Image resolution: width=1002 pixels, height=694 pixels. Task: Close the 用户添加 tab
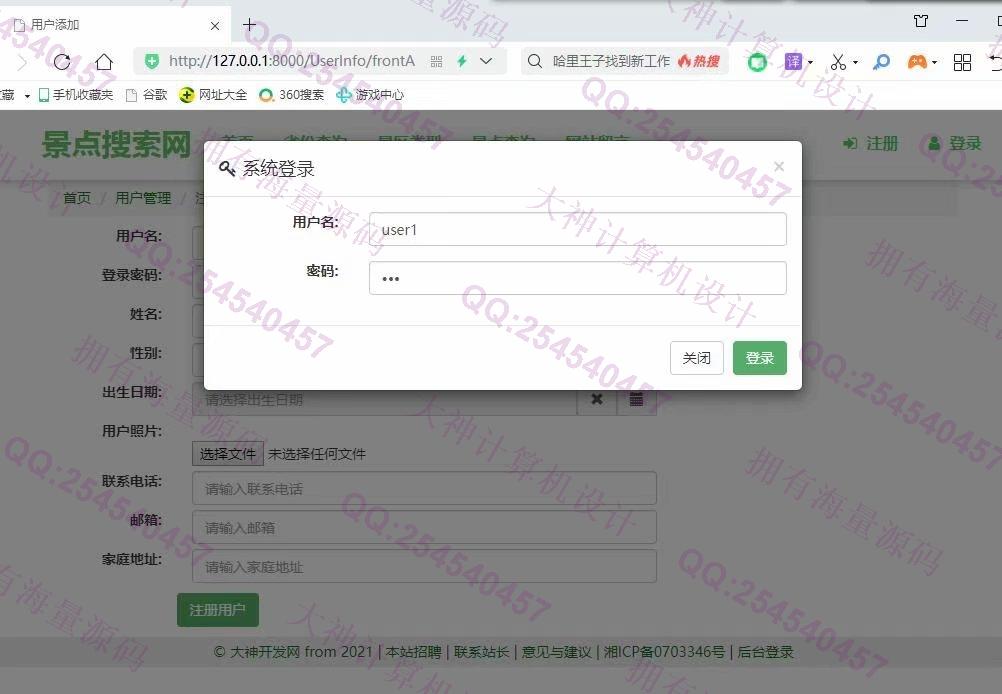pos(215,26)
